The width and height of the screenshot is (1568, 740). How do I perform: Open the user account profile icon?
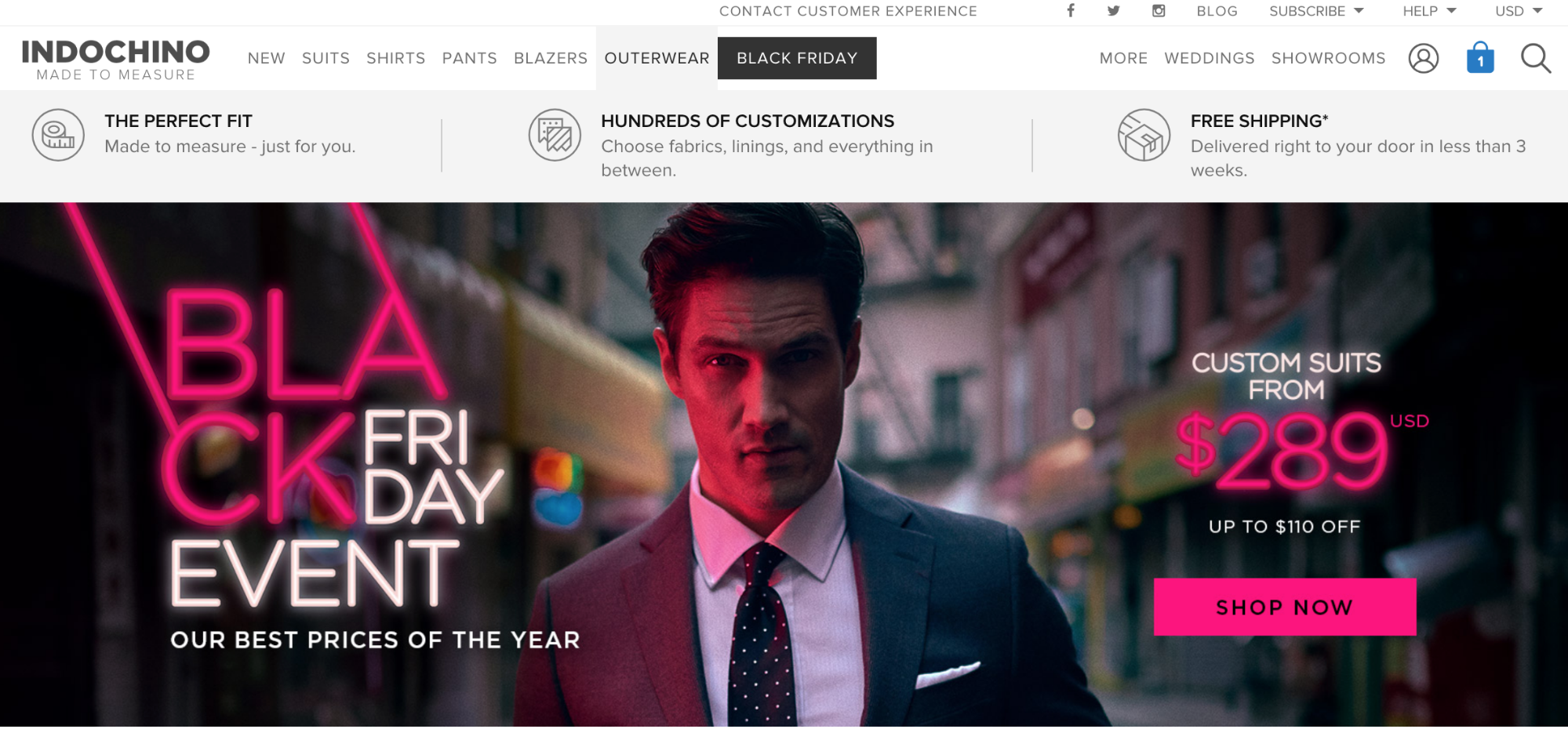pyautogui.click(x=1424, y=58)
